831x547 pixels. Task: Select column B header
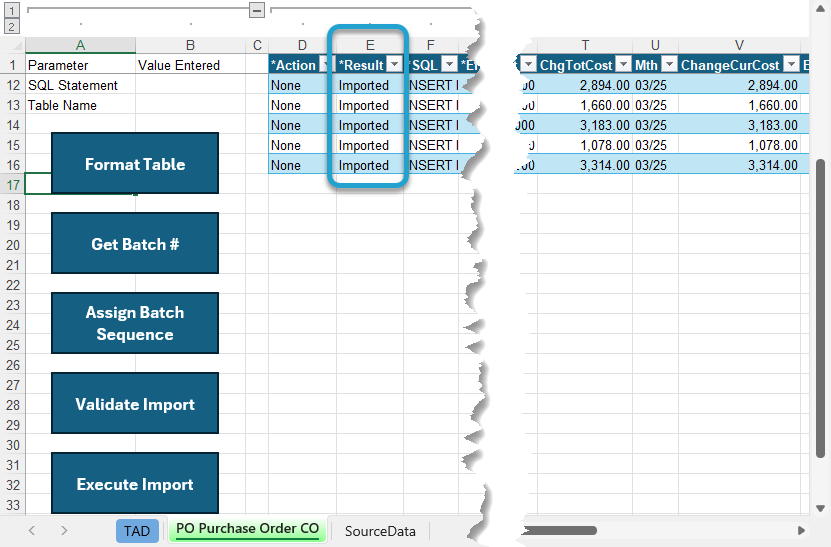[x=190, y=45]
